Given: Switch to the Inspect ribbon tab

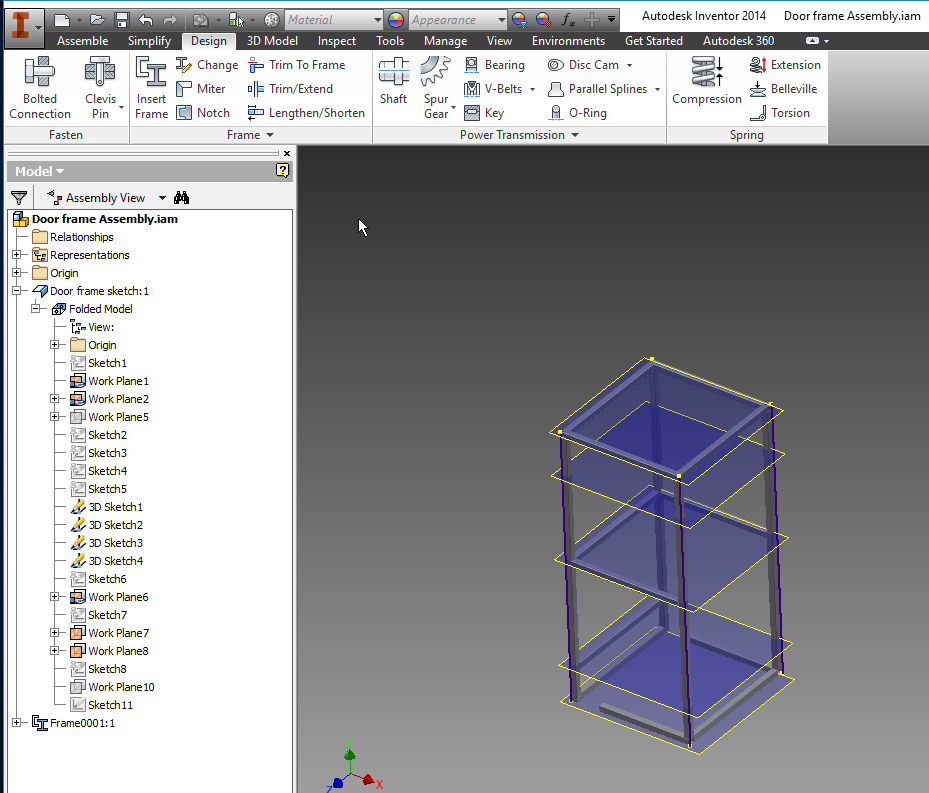Looking at the screenshot, I should click(336, 41).
